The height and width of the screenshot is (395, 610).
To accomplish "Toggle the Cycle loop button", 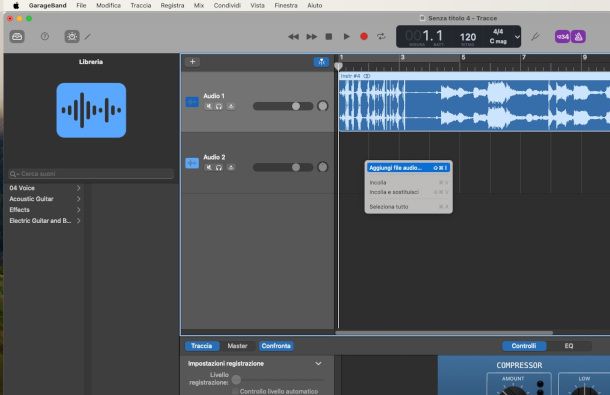I will 381,37.
